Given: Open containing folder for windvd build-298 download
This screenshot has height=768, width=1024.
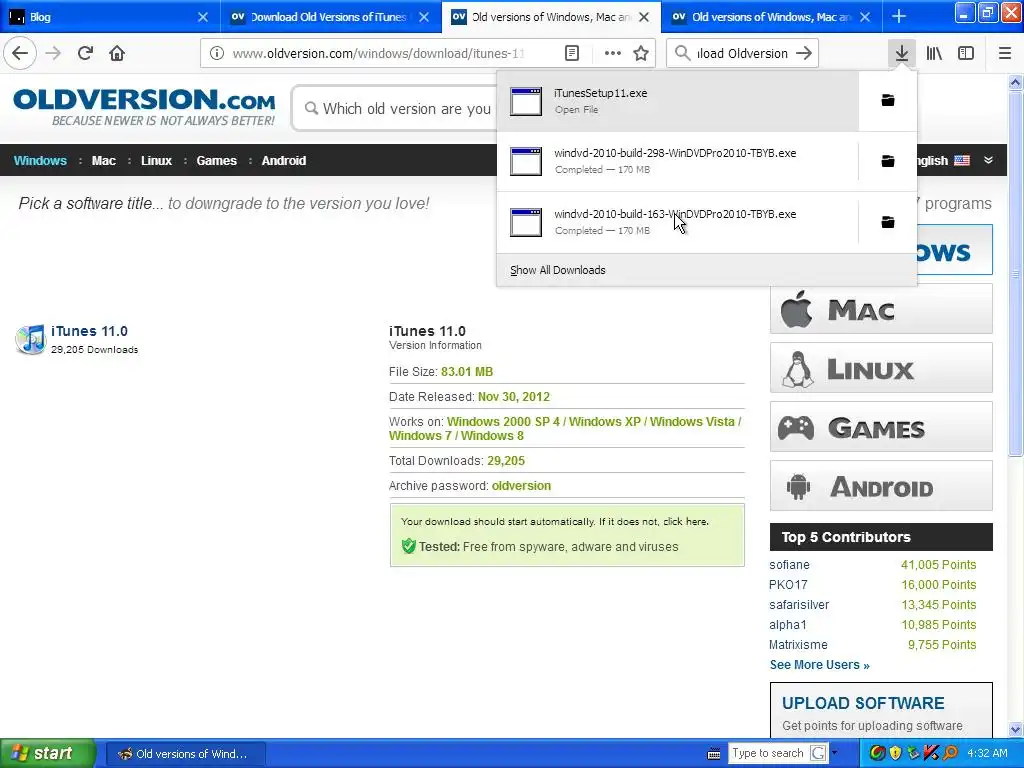Looking at the screenshot, I should pyautogui.click(x=888, y=161).
